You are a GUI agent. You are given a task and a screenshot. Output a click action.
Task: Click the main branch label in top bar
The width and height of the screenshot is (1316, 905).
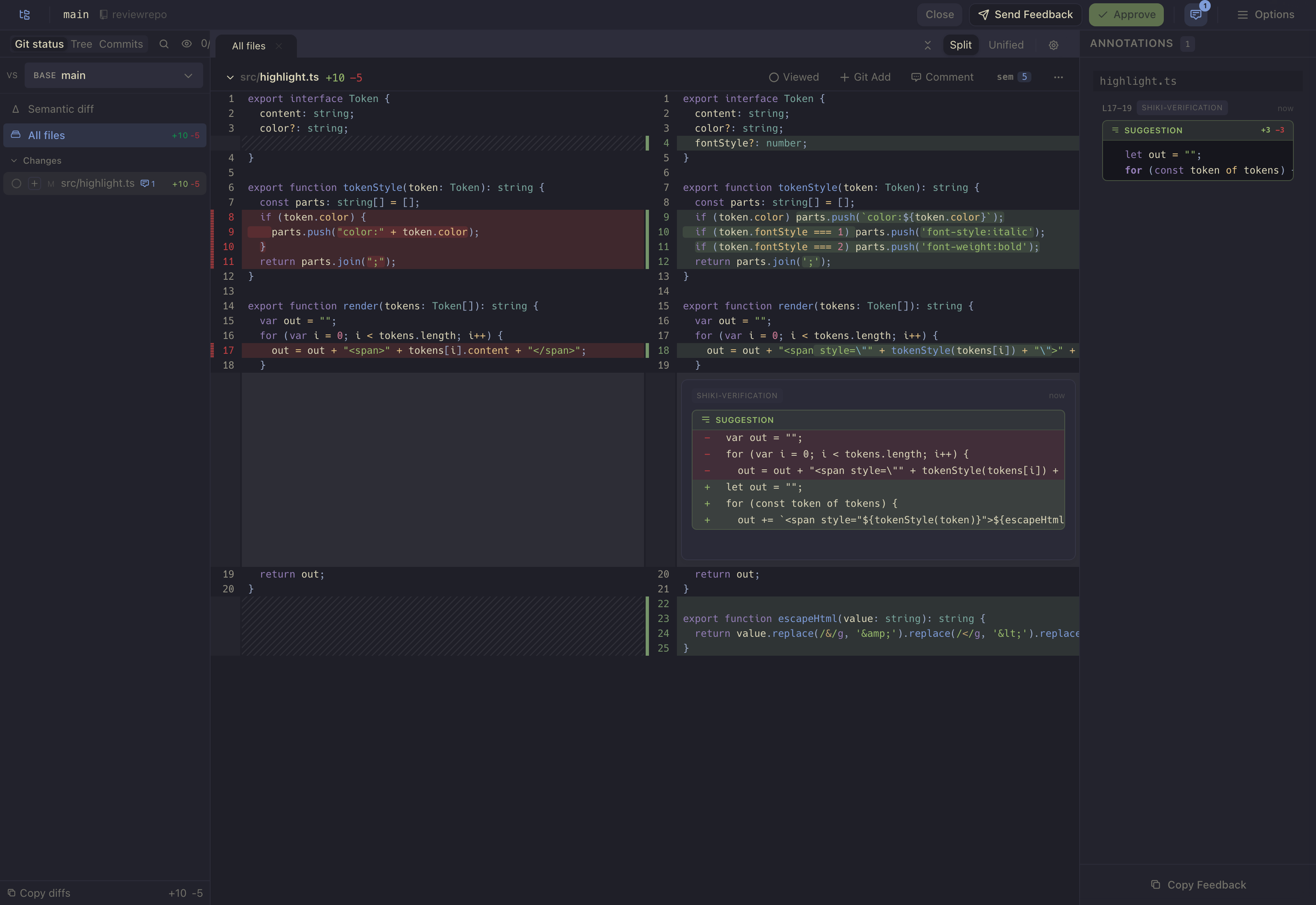[76, 15]
